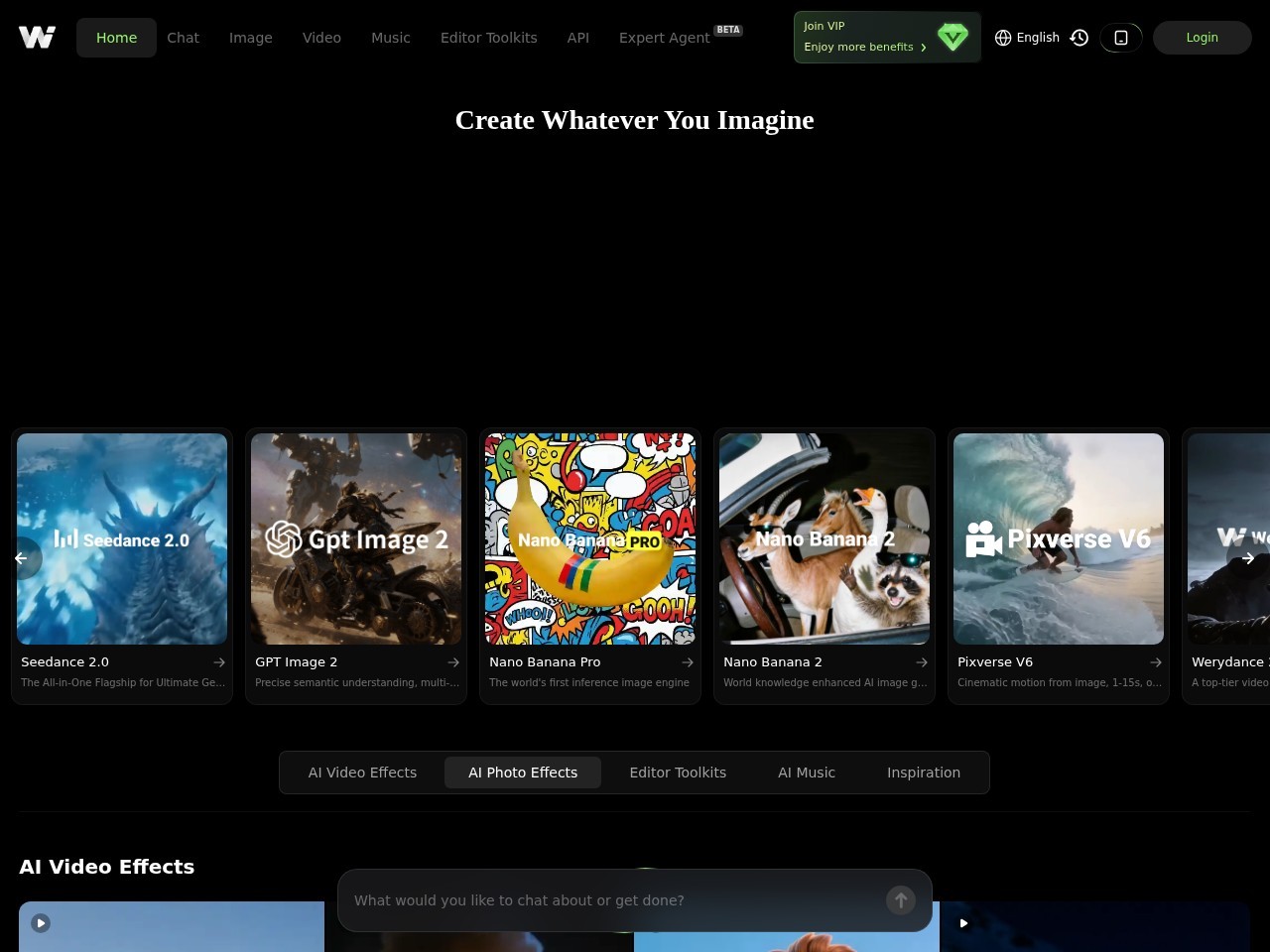Viewport: 1270px width, 952px height.
Task: Switch to AI Video Effects tab
Action: pos(362,773)
